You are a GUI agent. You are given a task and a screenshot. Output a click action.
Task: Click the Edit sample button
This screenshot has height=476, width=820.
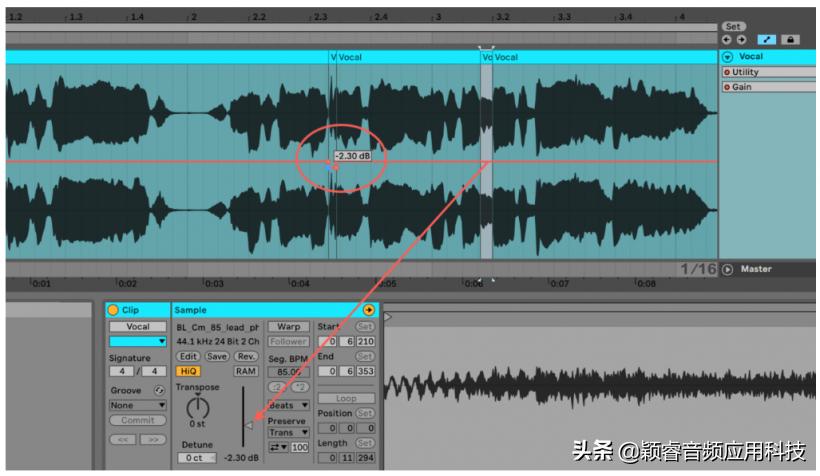[188, 356]
